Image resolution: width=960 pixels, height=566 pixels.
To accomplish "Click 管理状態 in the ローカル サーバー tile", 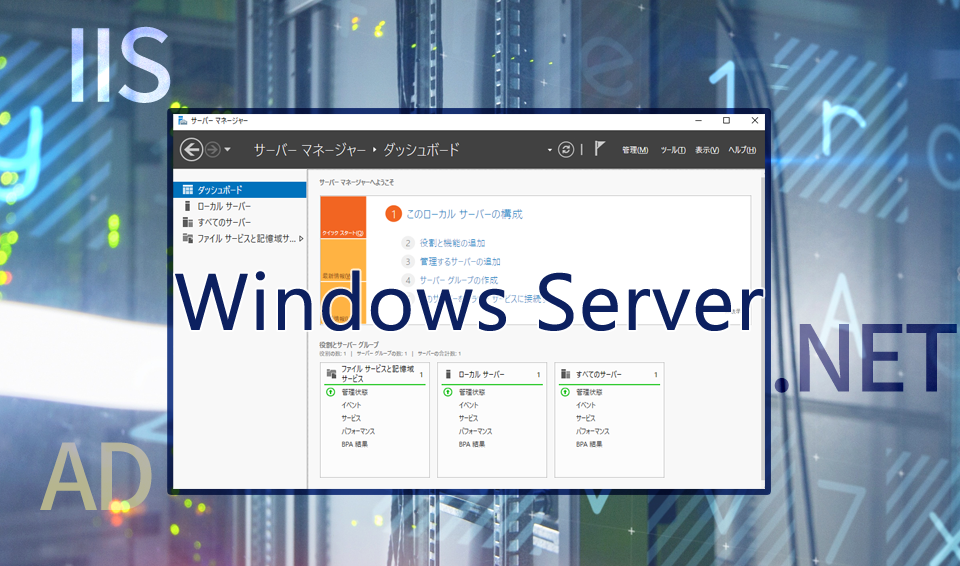I will click(472, 392).
